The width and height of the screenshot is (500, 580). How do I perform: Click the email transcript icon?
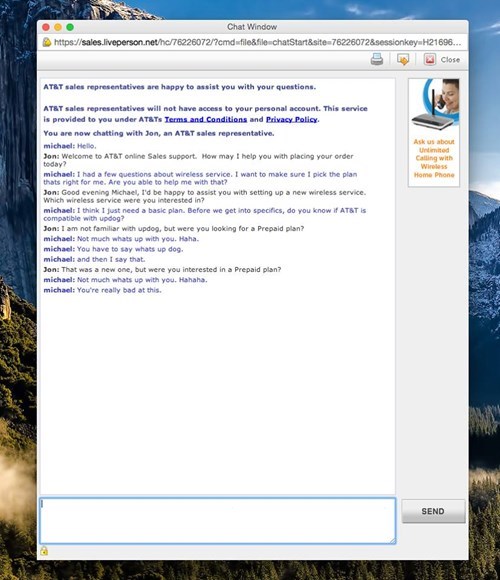click(x=403, y=59)
